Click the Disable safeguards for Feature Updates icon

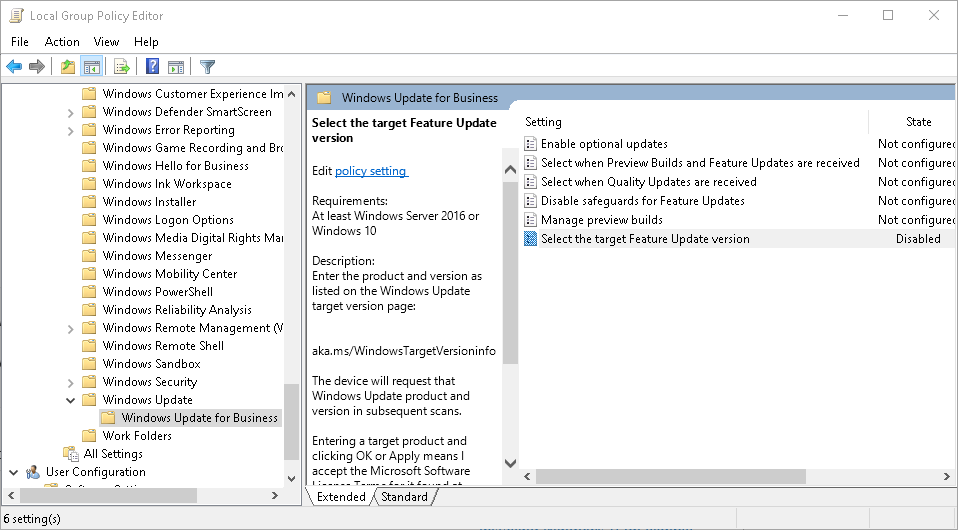530,201
